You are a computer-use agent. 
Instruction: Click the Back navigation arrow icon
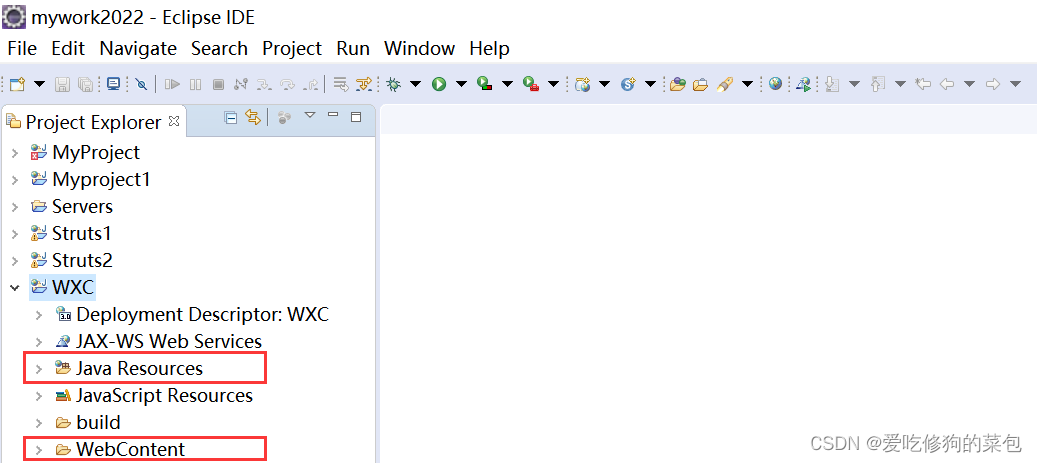[947, 84]
